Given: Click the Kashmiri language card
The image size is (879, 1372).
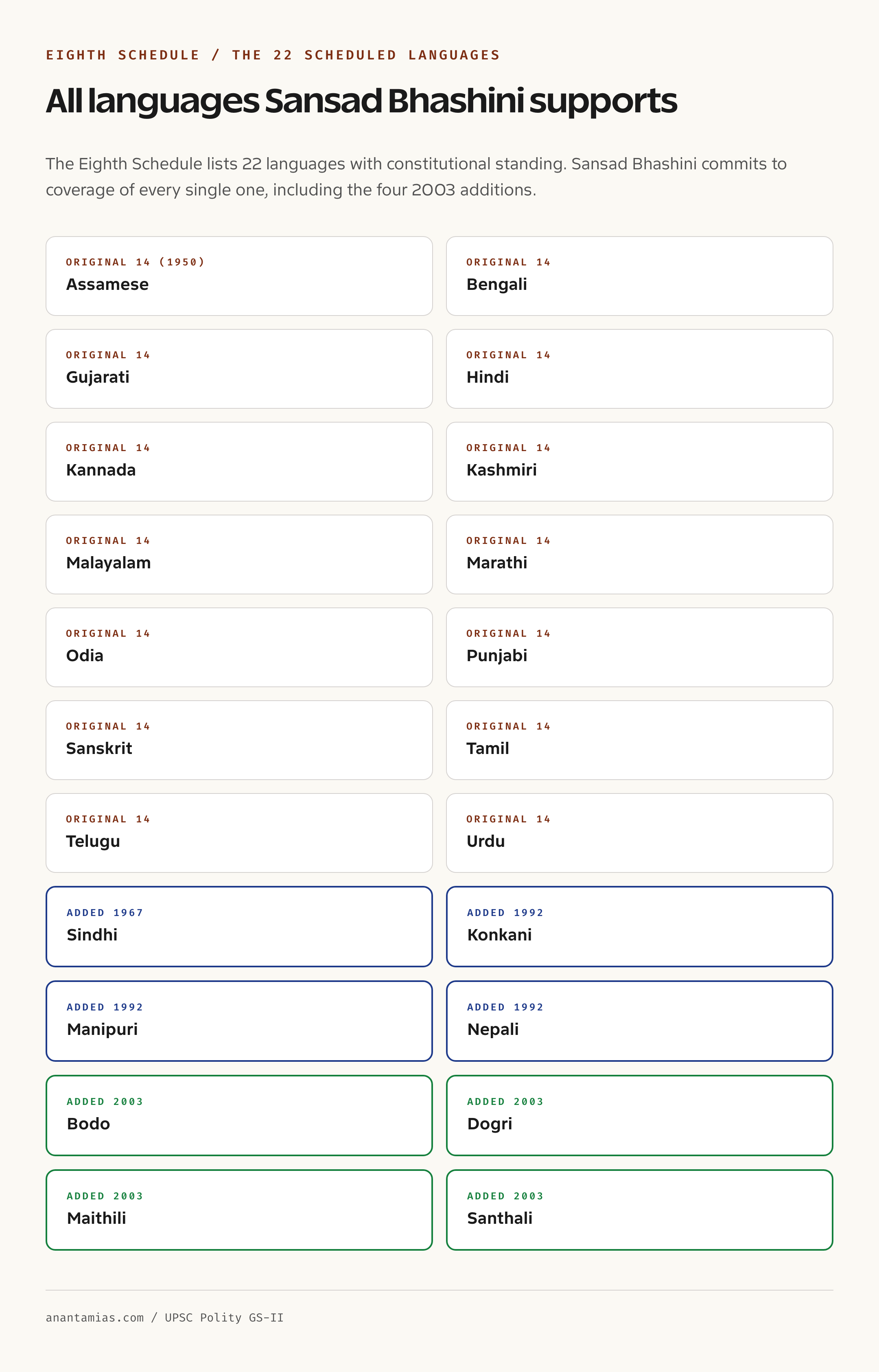Looking at the screenshot, I should 639,461.
